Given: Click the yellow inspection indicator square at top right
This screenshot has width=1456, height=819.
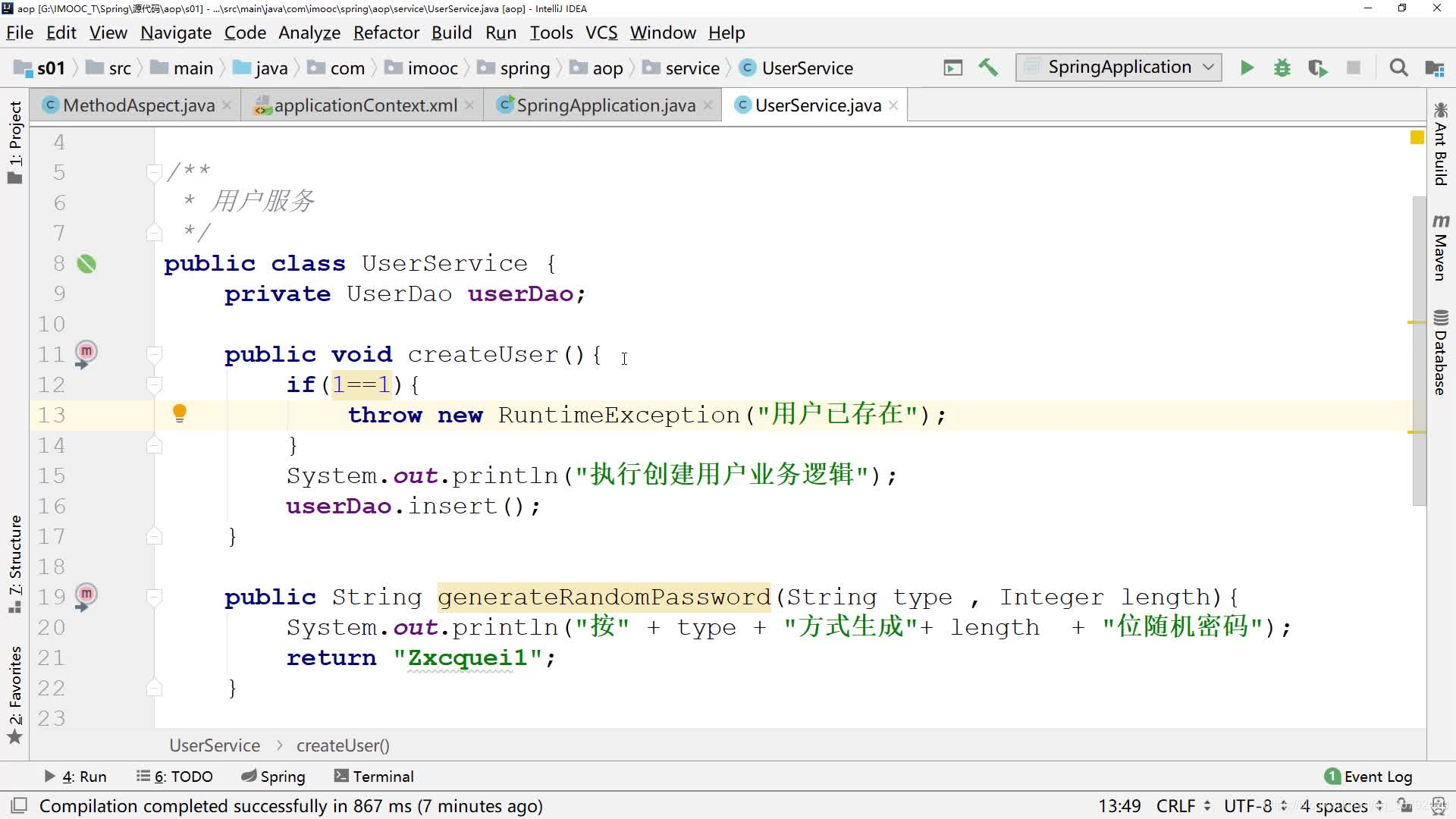Looking at the screenshot, I should pos(1417,137).
